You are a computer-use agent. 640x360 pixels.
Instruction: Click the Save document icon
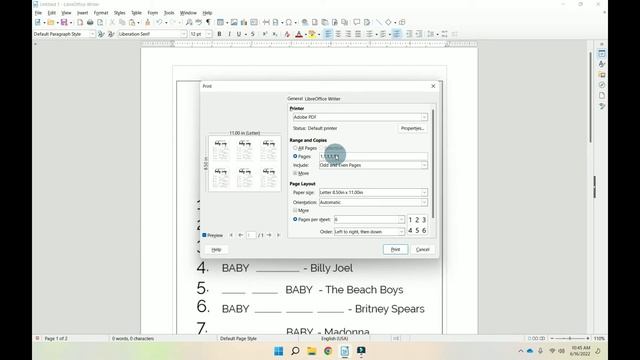(x=64, y=22)
